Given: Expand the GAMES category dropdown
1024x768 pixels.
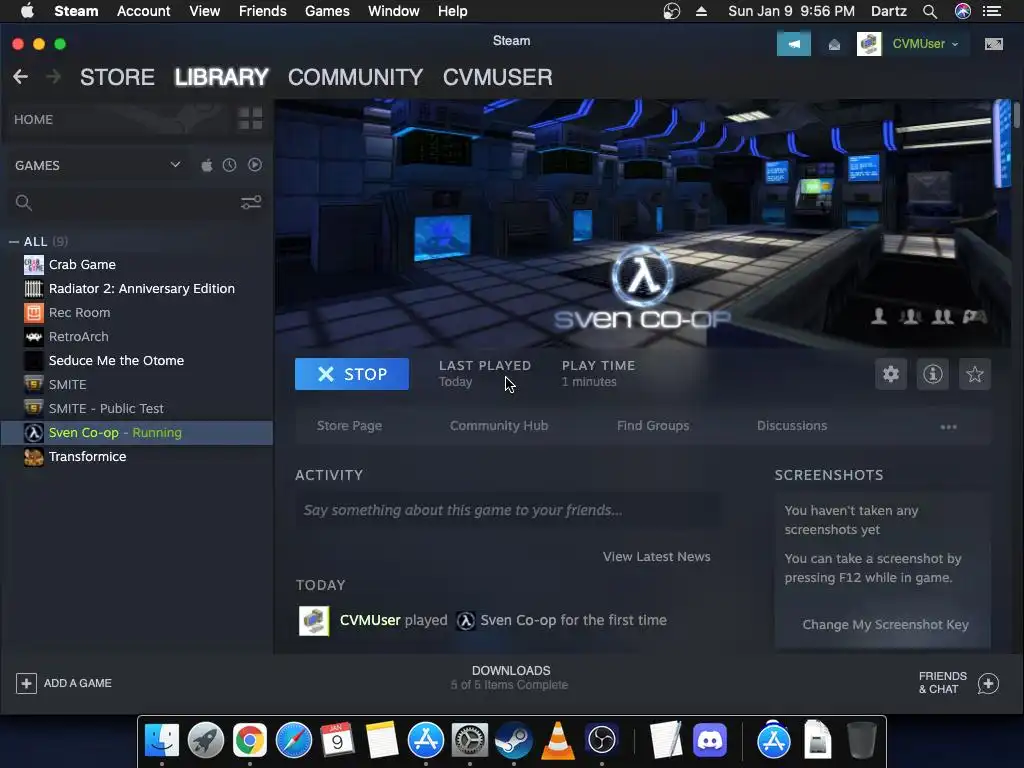Looking at the screenshot, I should pos(175,165).
